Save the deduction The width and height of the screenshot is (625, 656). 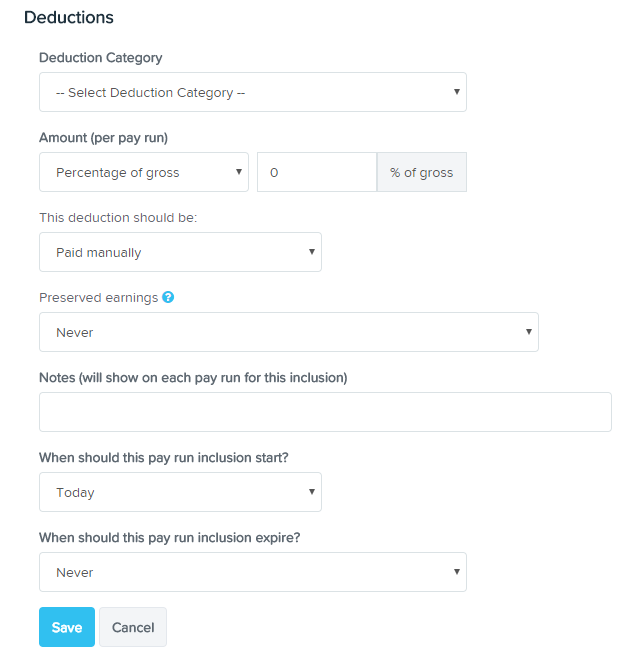67,627
